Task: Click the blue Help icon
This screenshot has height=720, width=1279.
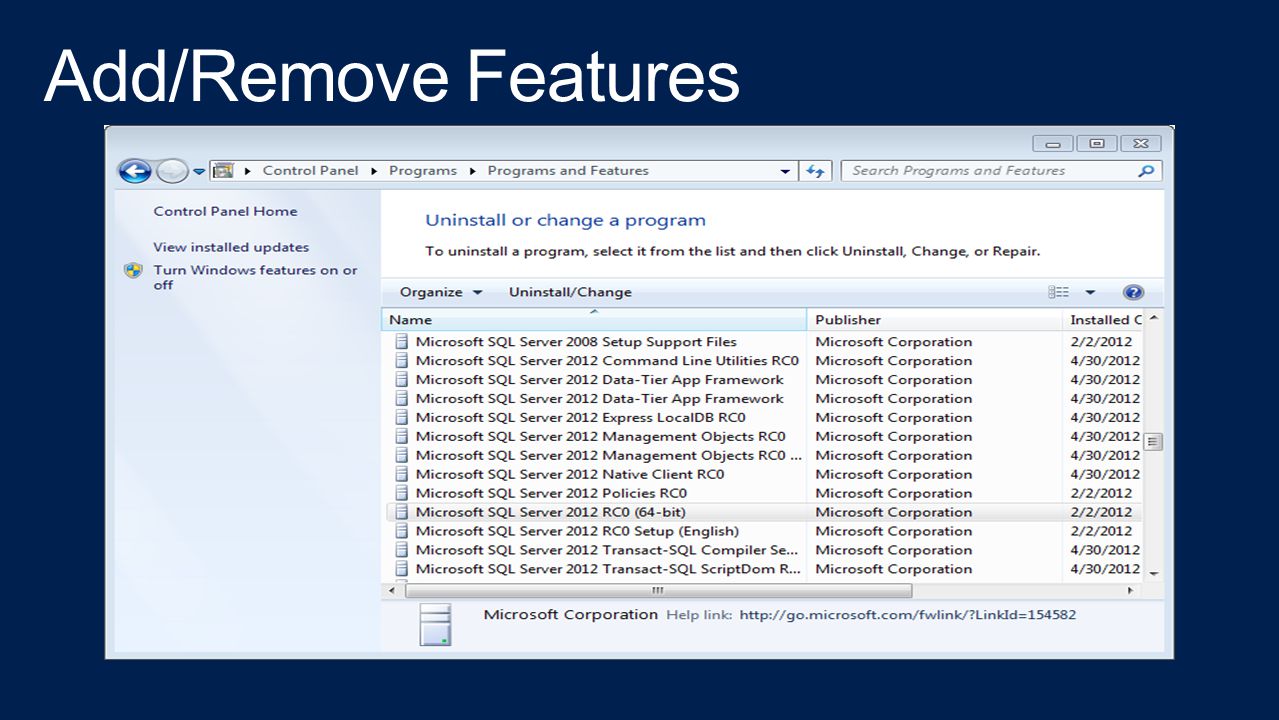Action: tap(1133, 292)
